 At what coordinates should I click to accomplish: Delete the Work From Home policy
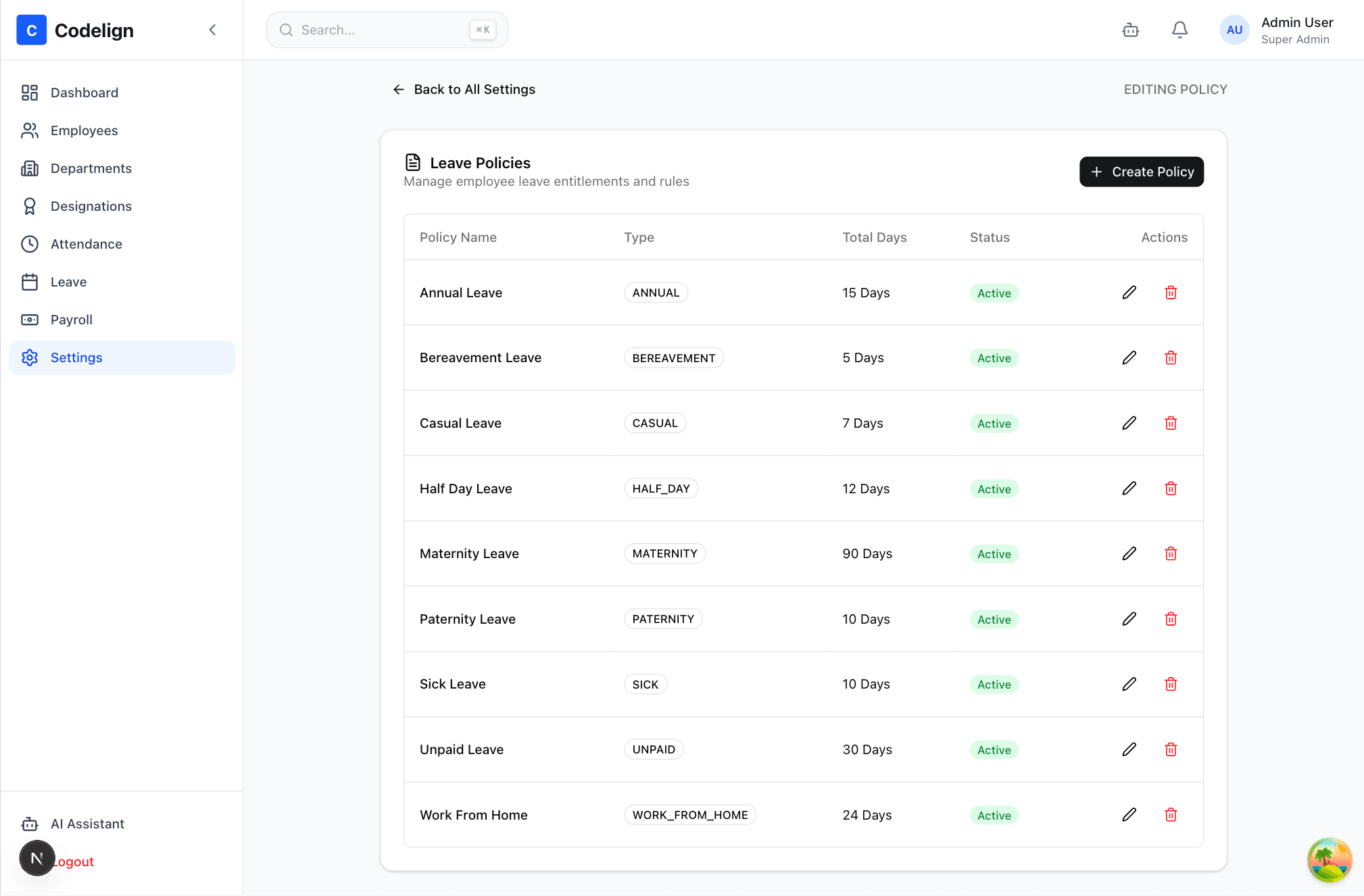click(1171, 815)
